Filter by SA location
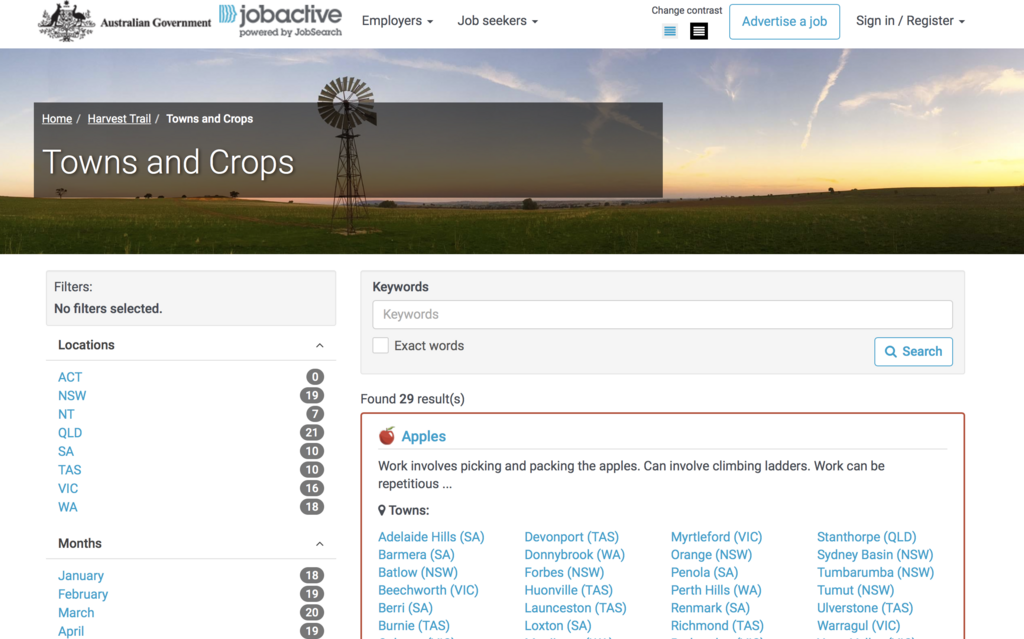Screen dimensions: 1024x639 66,451
